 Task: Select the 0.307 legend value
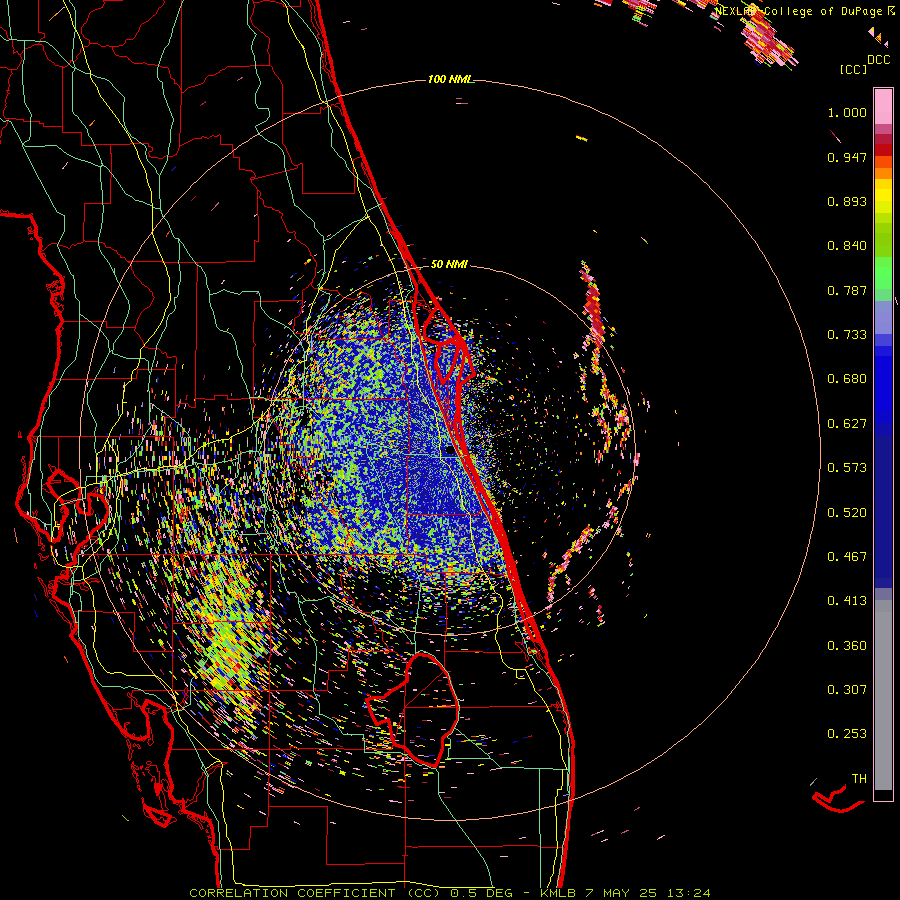click(x=847, y=690)
